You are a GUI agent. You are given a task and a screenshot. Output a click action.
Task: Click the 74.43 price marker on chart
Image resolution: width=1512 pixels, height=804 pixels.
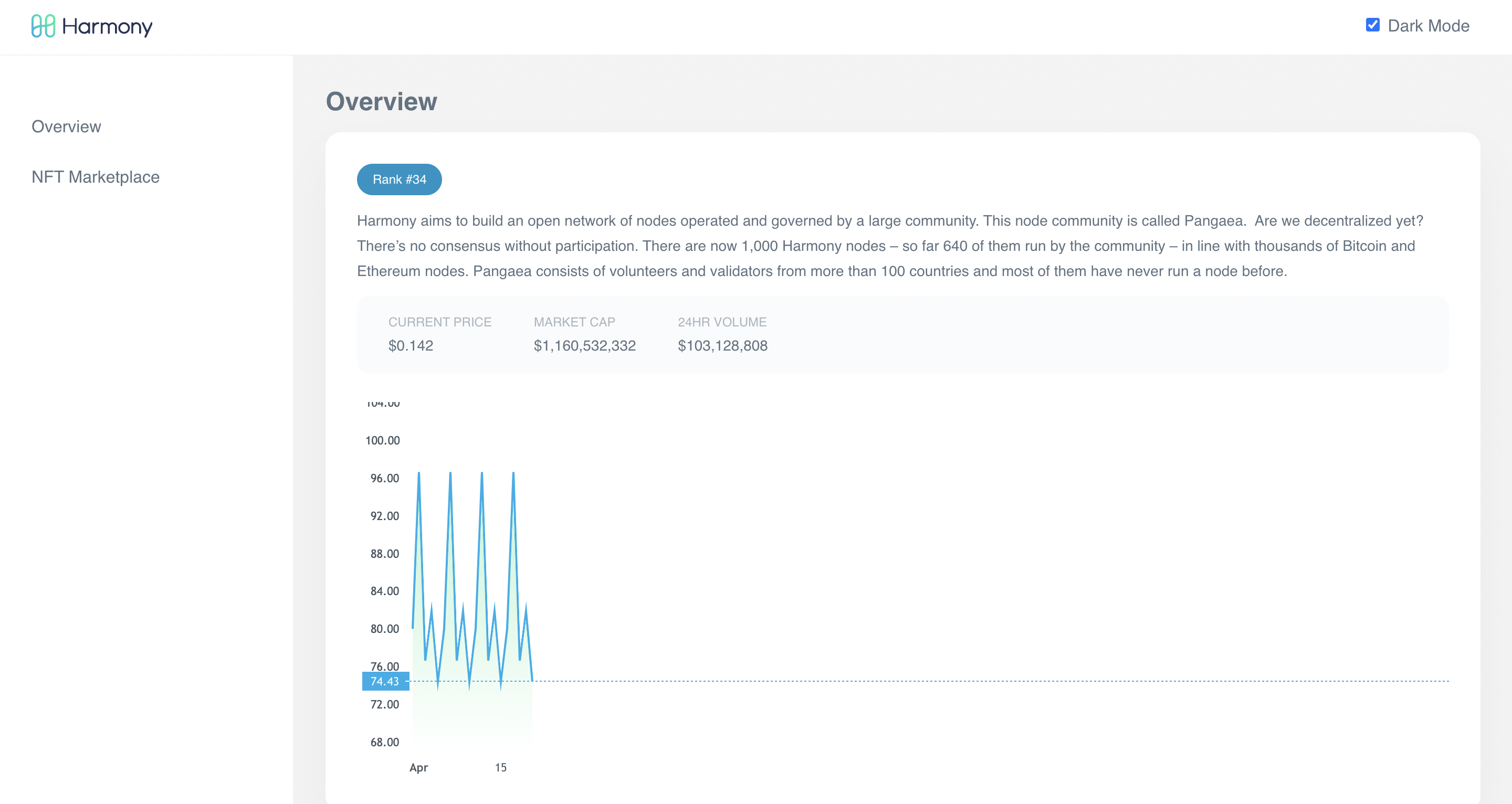click(x=385, y=681)
